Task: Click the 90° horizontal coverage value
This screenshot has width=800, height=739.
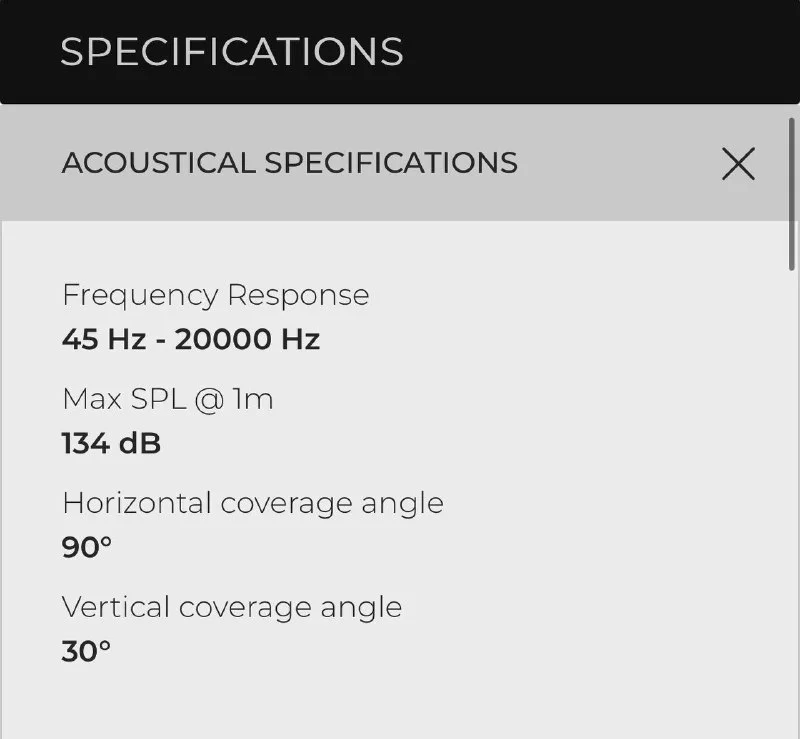Action: click(87, 547)
